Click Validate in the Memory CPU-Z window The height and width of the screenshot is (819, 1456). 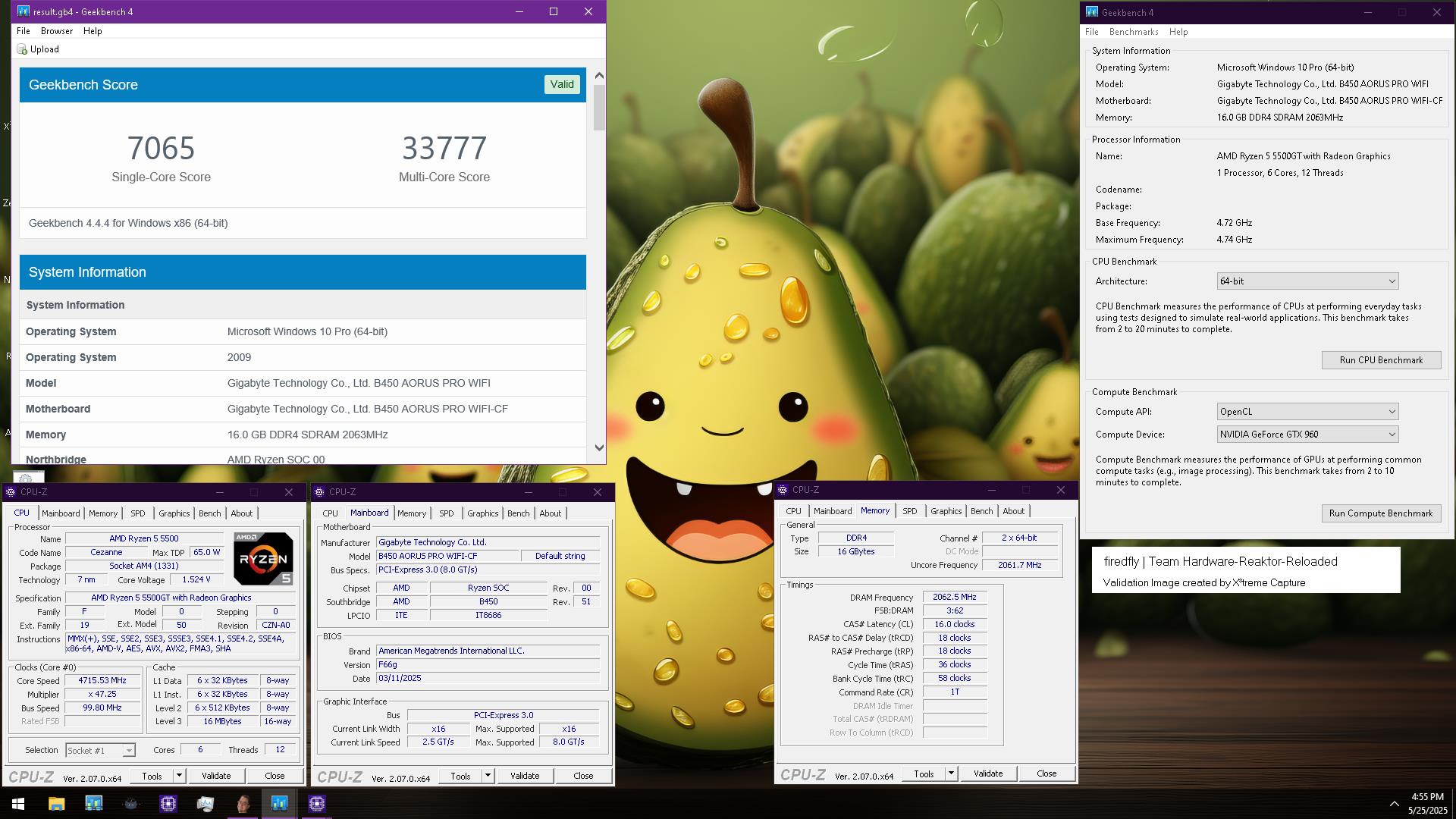(988, 773)
